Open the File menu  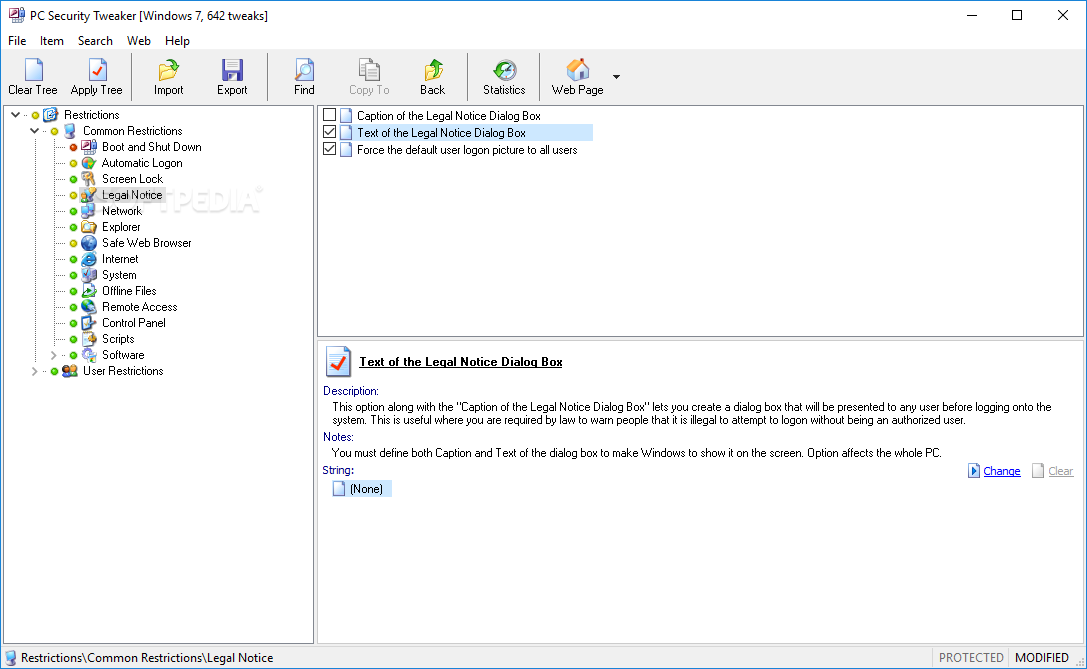coord(17,41)
